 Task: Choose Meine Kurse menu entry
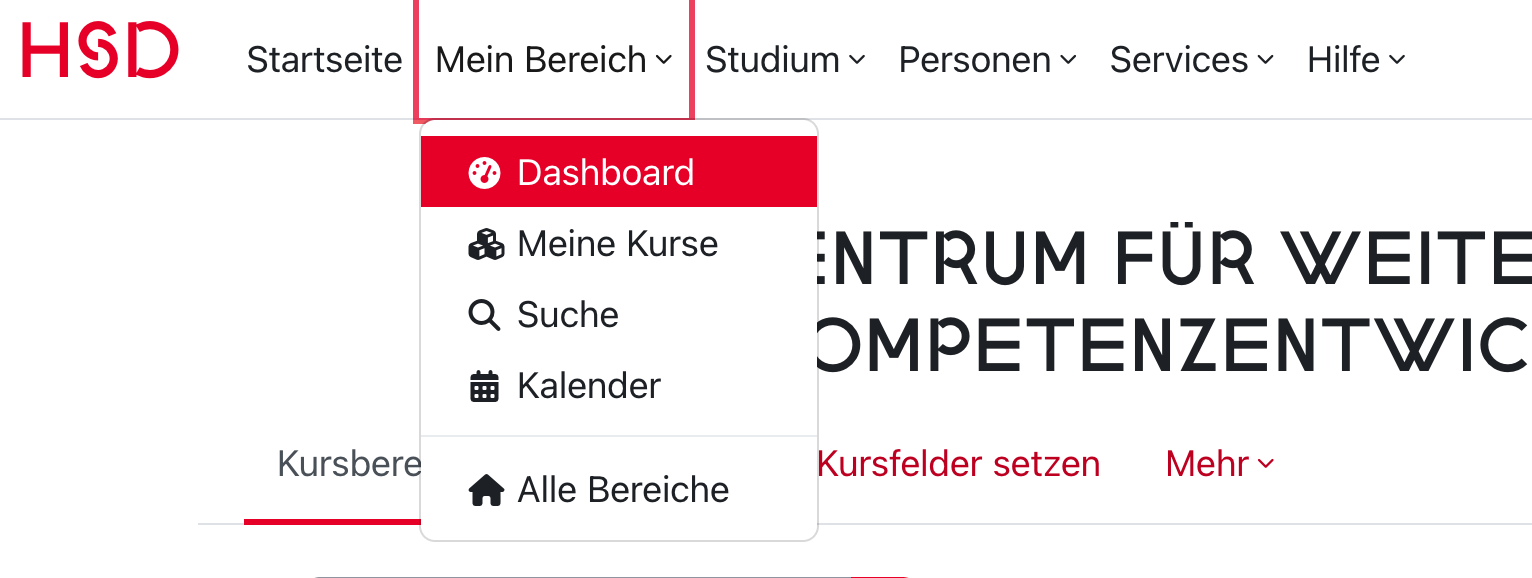coord(617,244)
